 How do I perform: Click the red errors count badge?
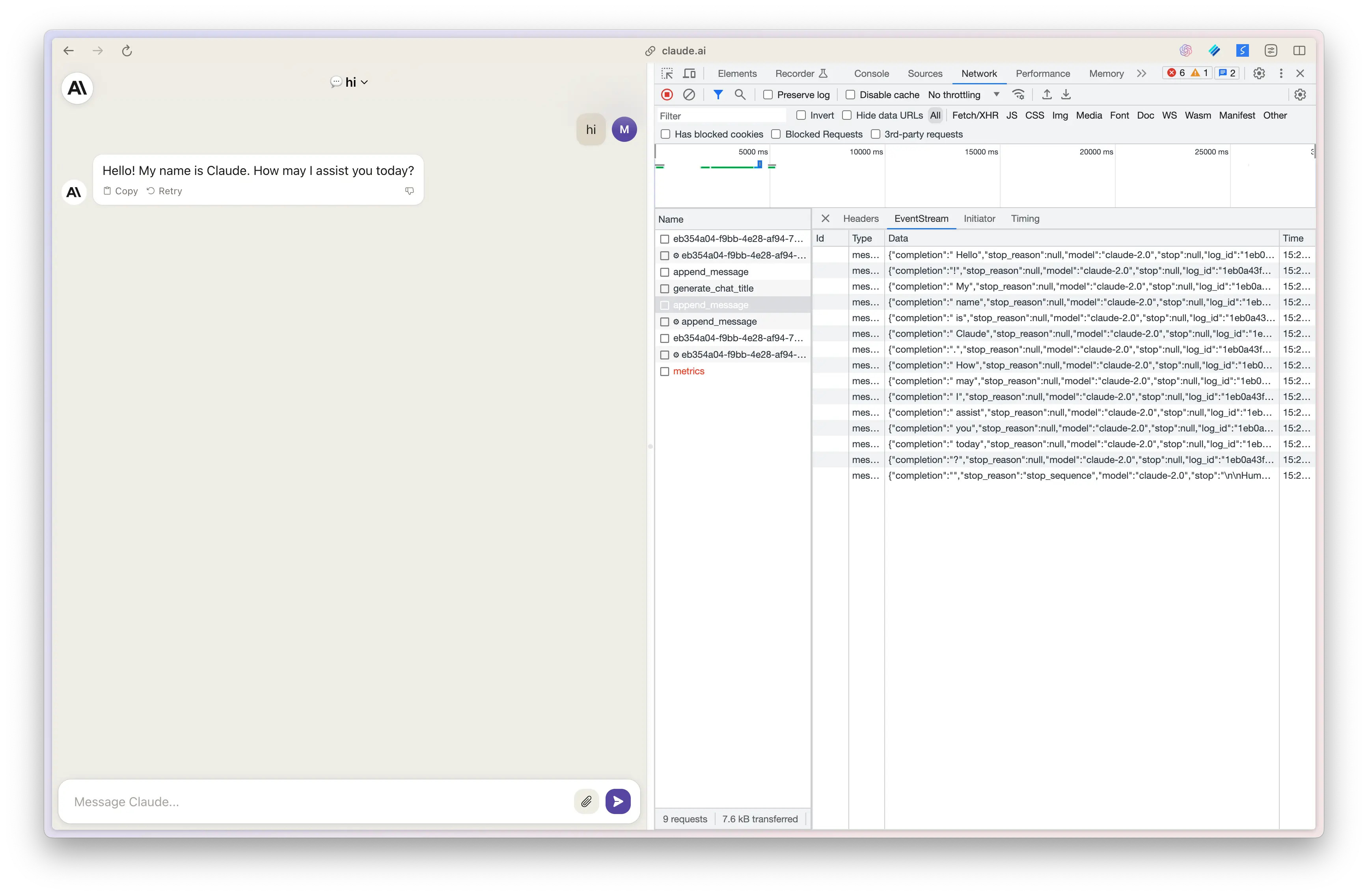tap(1176, 73)
